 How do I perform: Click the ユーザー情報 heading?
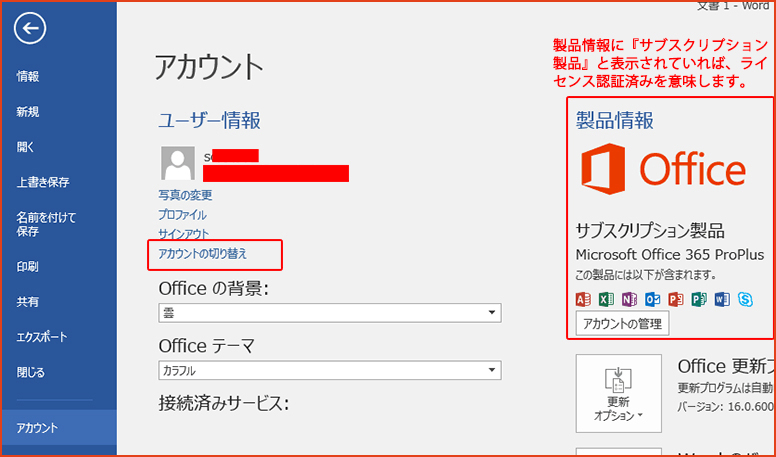209,120
